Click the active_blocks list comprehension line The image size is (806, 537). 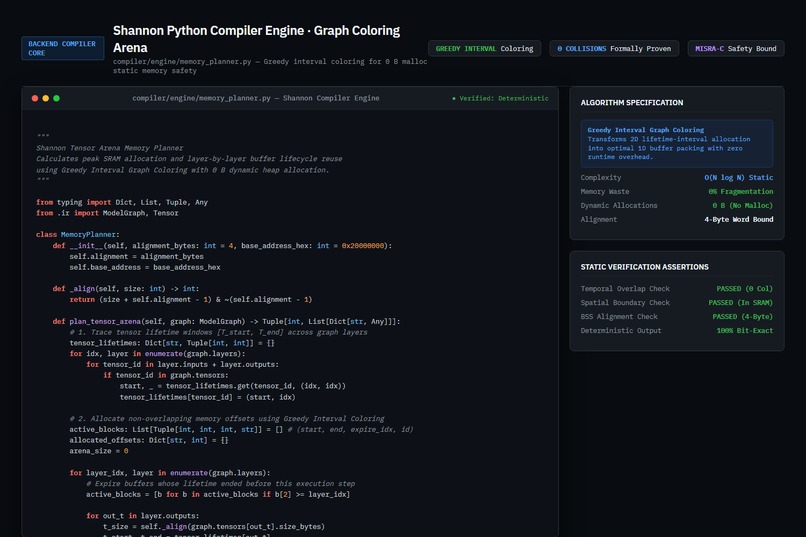[218, 494]
